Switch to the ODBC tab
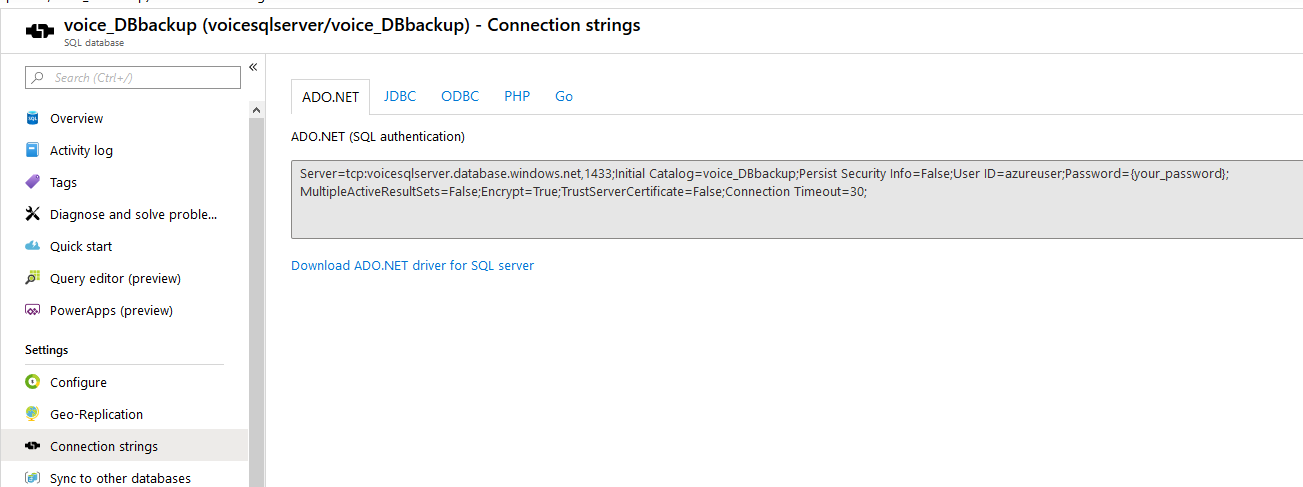1303x487 pixels. (x=460, y=96)
